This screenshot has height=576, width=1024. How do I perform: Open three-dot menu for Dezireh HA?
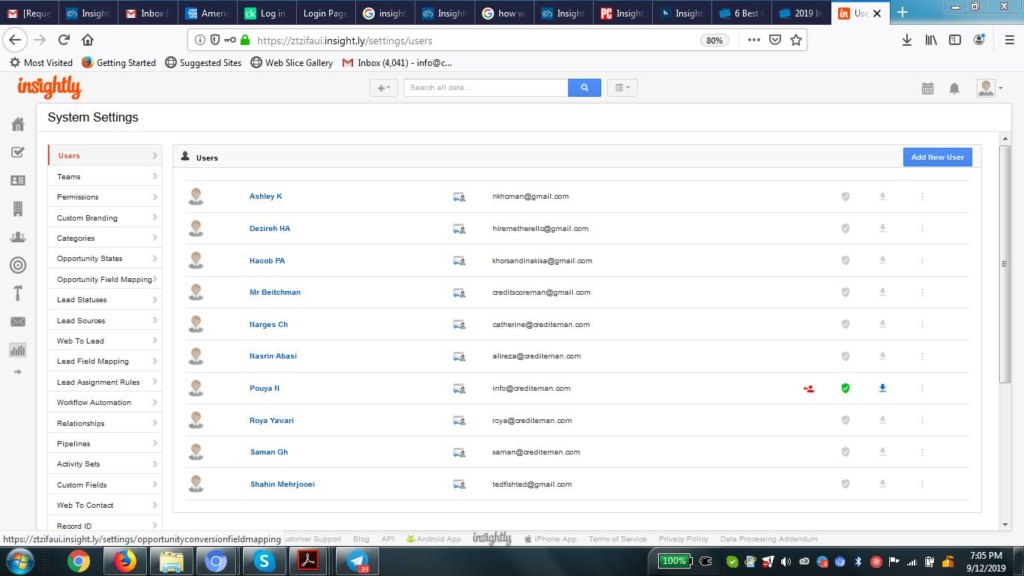(x=921, y=228)
